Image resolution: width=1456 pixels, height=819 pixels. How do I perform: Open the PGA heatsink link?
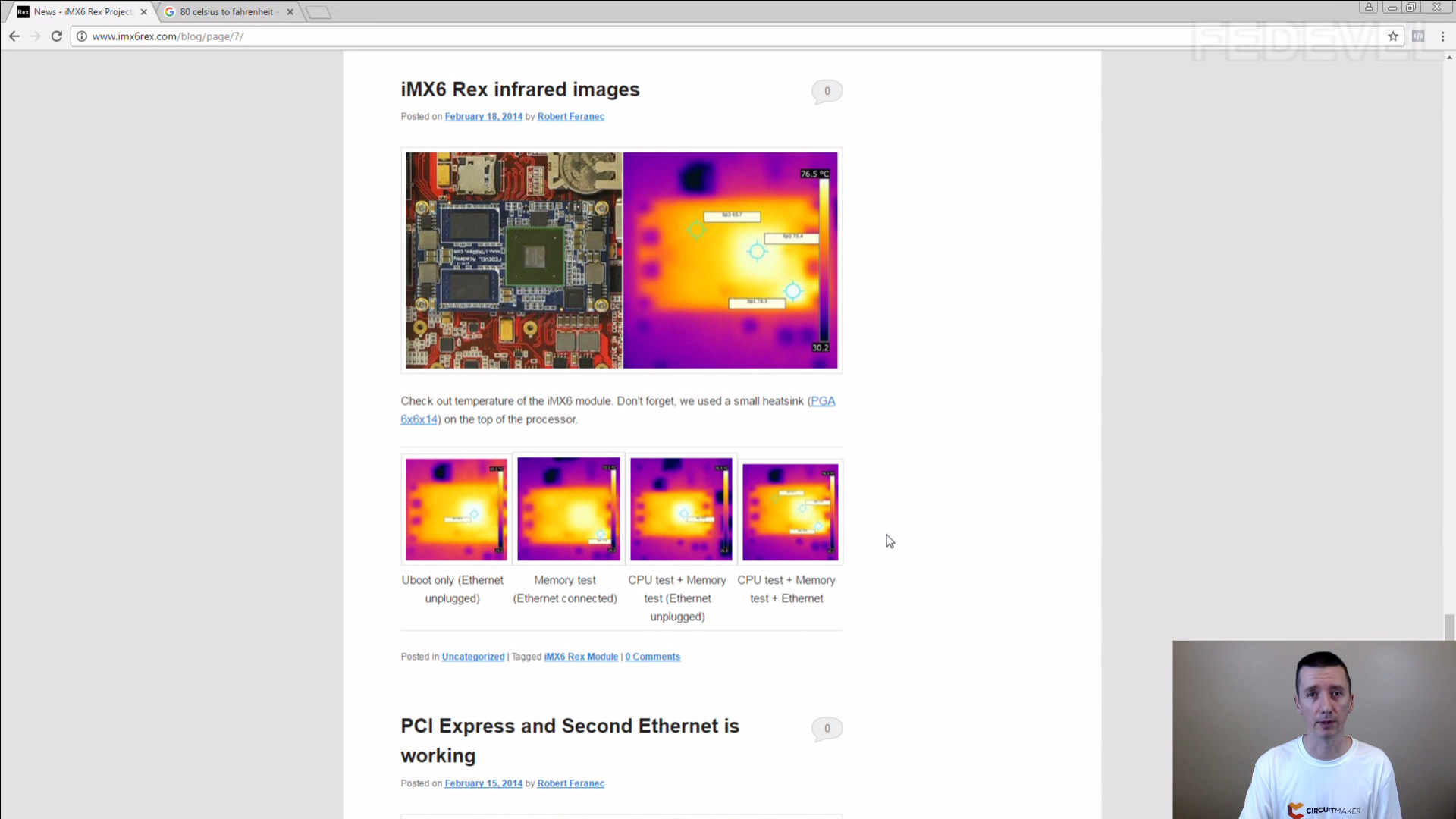822,401
